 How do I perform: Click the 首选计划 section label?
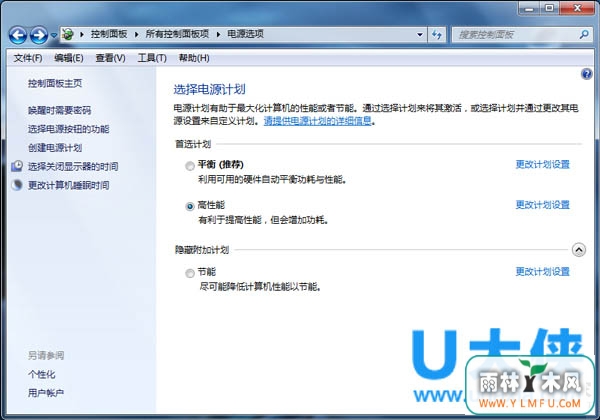coord(193,144)
